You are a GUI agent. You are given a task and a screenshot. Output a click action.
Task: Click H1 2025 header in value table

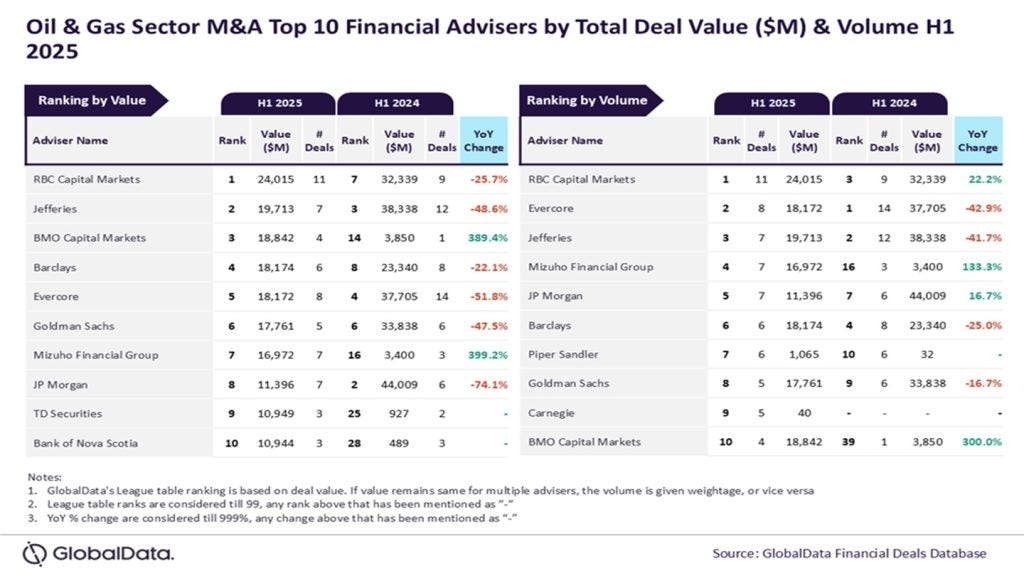[x=276, y=104]
